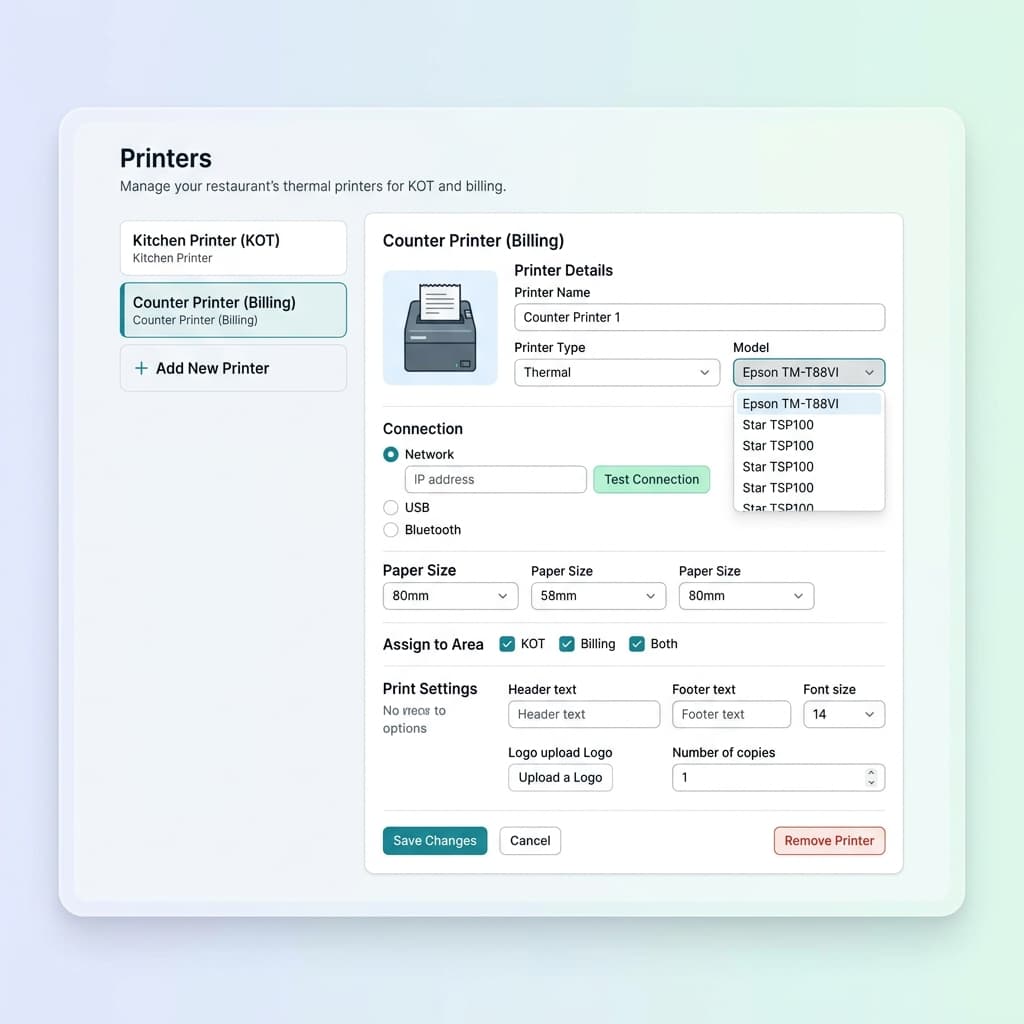Screen dimensions: 1024x1024
Task: Click Save Changes
Action: [435, 840]
